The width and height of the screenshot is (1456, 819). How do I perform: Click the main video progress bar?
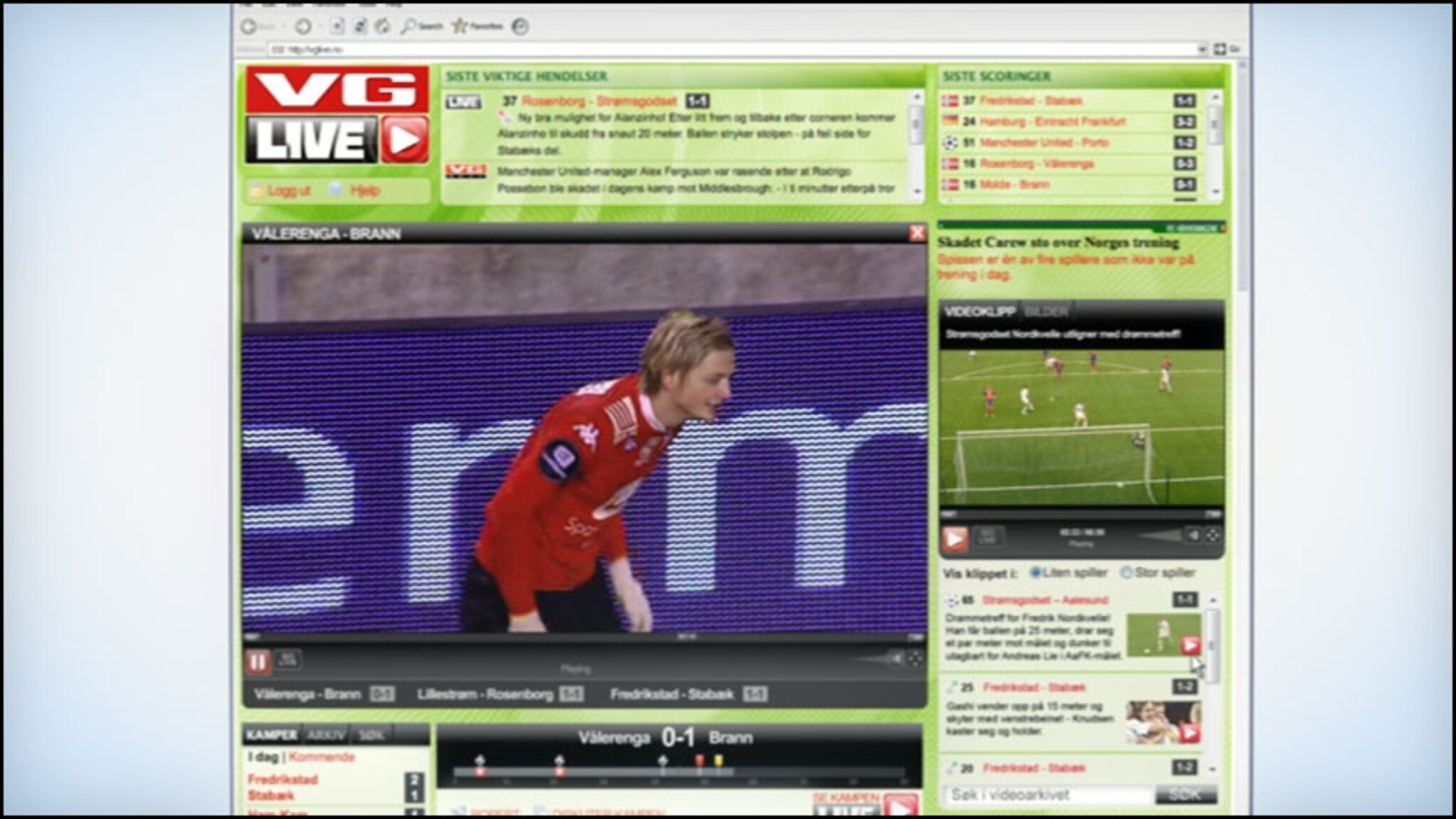tap(584, 637)
